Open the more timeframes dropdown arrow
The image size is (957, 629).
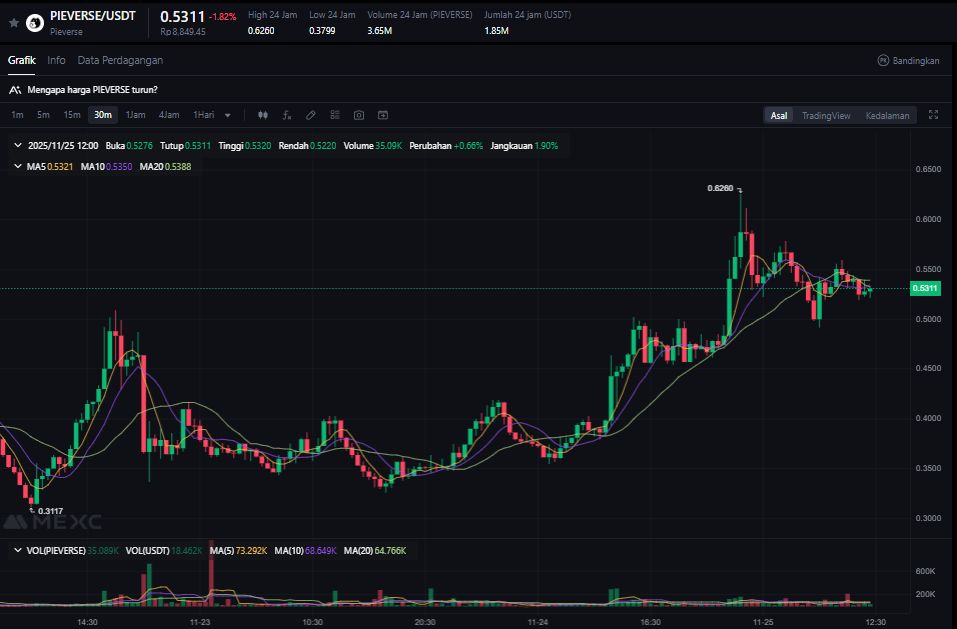click(228, 115)
